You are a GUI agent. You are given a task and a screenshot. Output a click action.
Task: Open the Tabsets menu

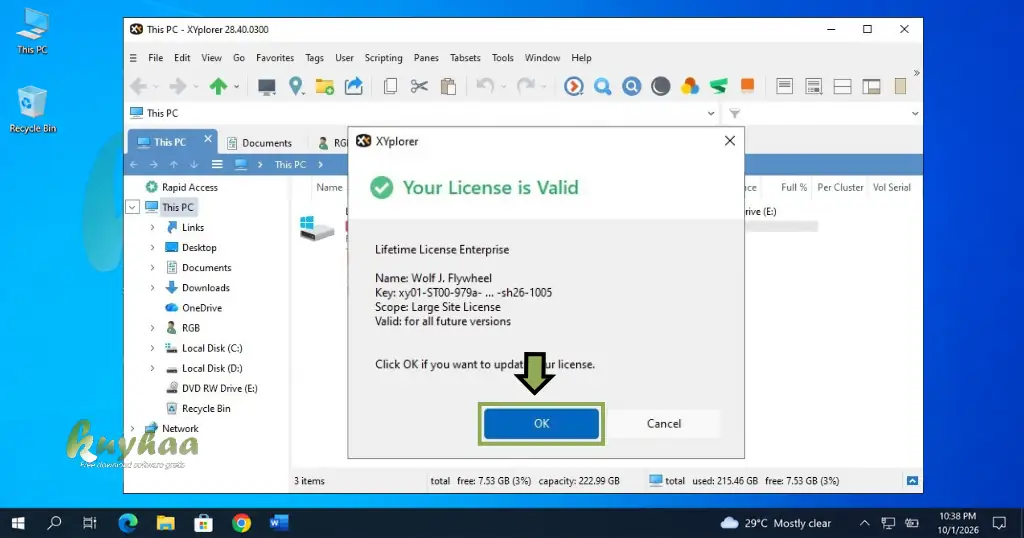coord(465,57)
